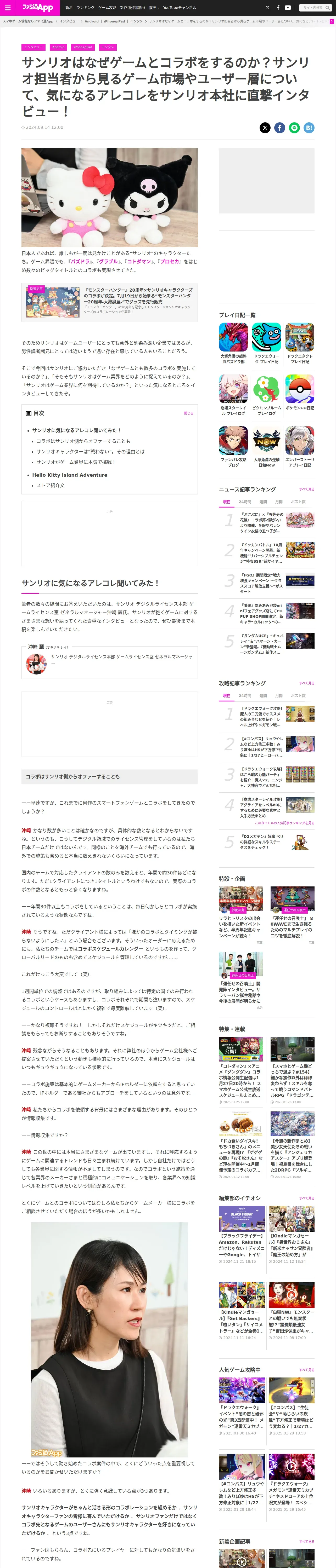Image resolution: width=336 pixels, height=1568 pixels.
Task: Open the エンバーストーリア プレイ日記 icon
Action: point(300,441)
